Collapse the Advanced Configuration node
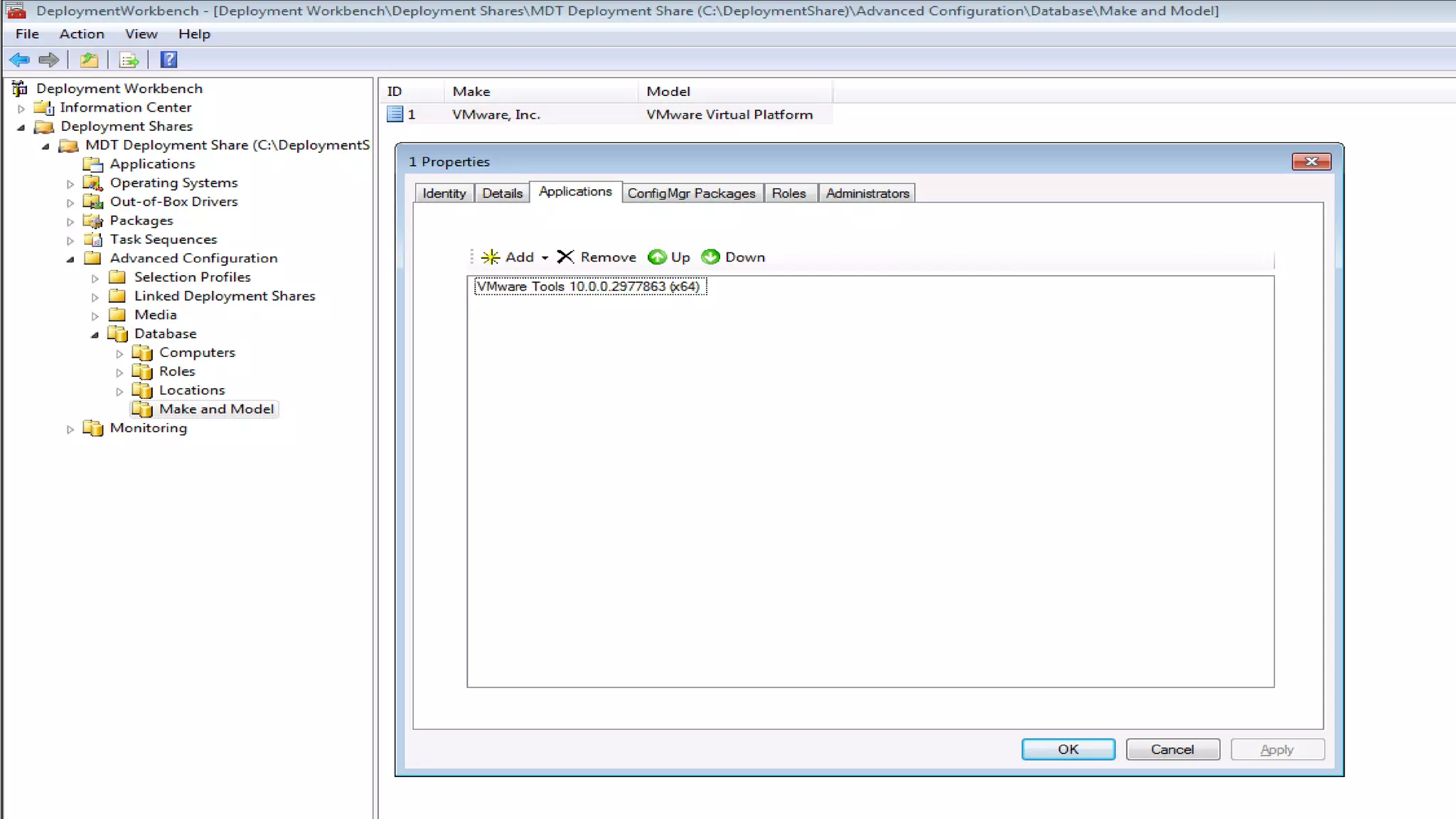 [70, 259]
